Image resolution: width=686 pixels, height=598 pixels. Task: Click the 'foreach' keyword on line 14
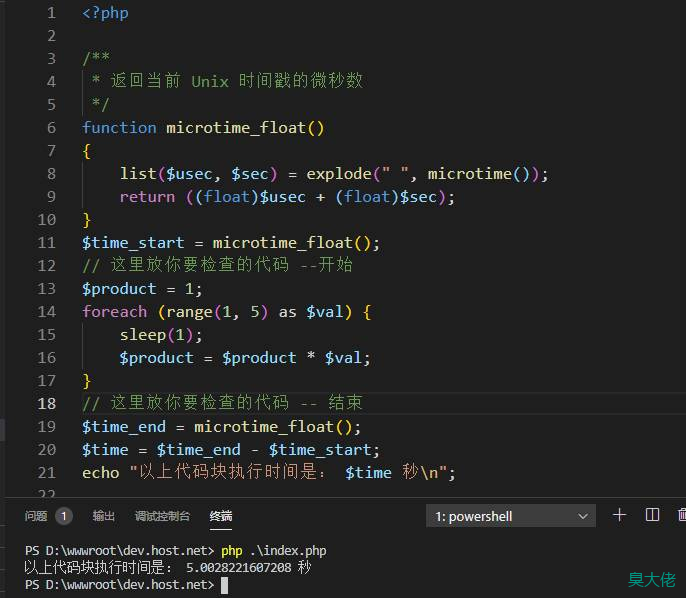[115, 311]
